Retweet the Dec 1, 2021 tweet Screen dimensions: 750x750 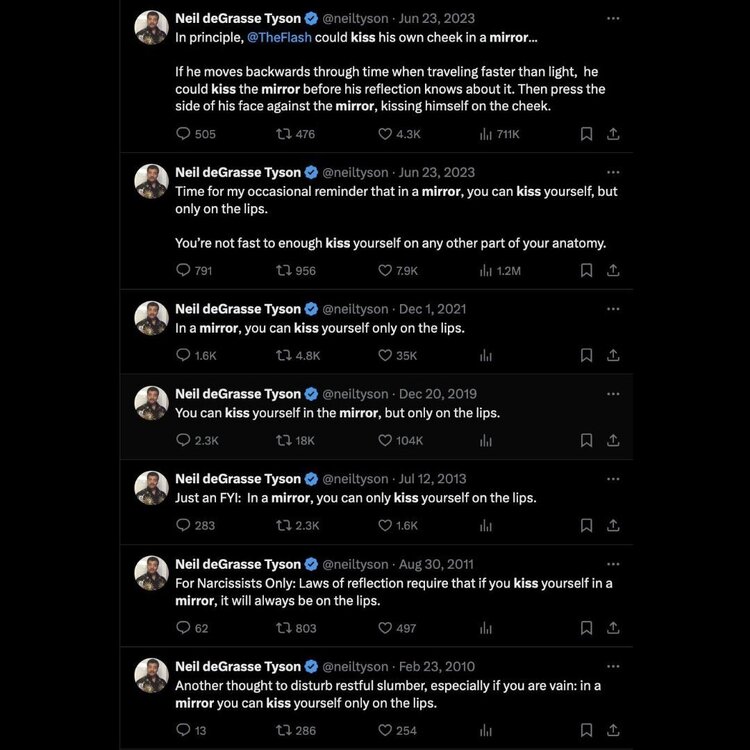[x=283, y=355]
